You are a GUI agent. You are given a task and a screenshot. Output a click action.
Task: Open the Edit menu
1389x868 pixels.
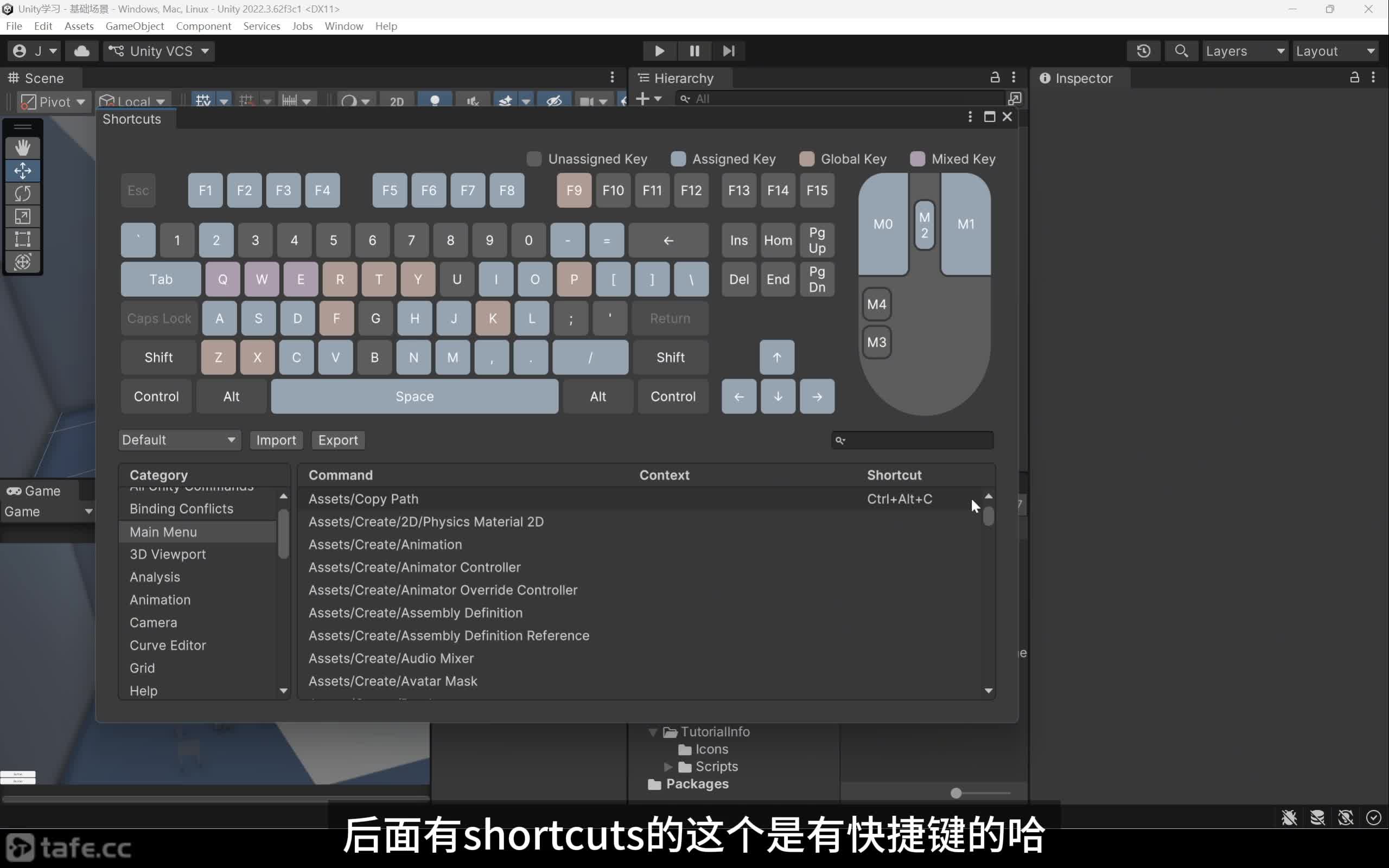[x=43, y=27]
